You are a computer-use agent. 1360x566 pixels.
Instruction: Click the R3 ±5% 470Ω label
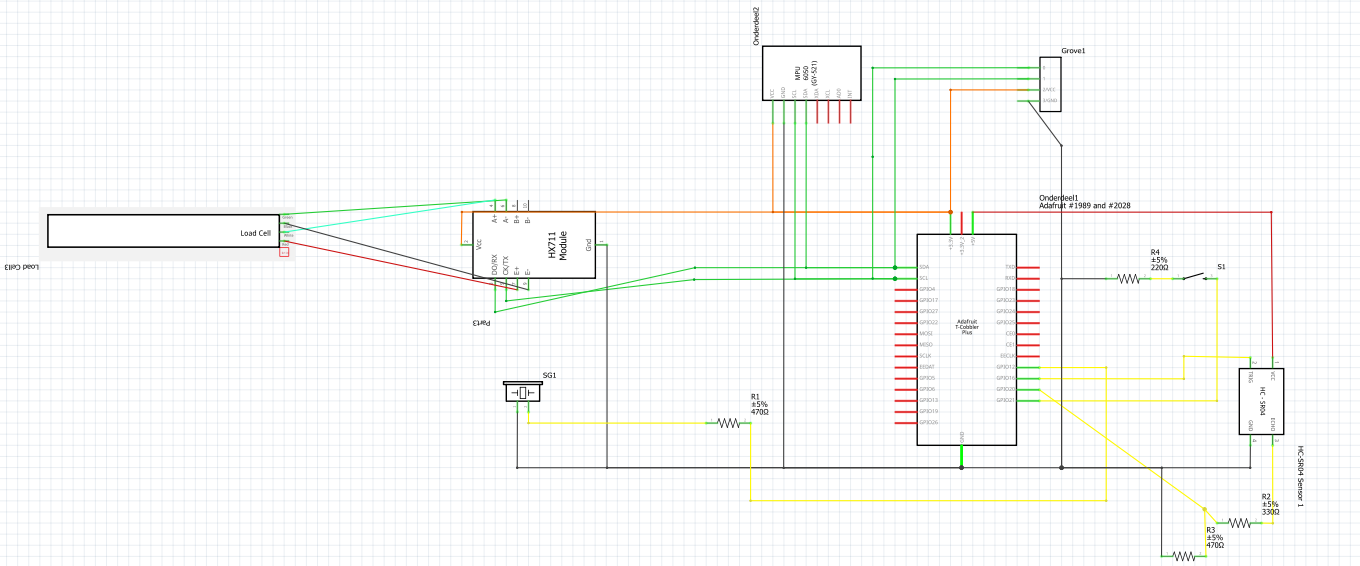click(x=1215, y=537)
